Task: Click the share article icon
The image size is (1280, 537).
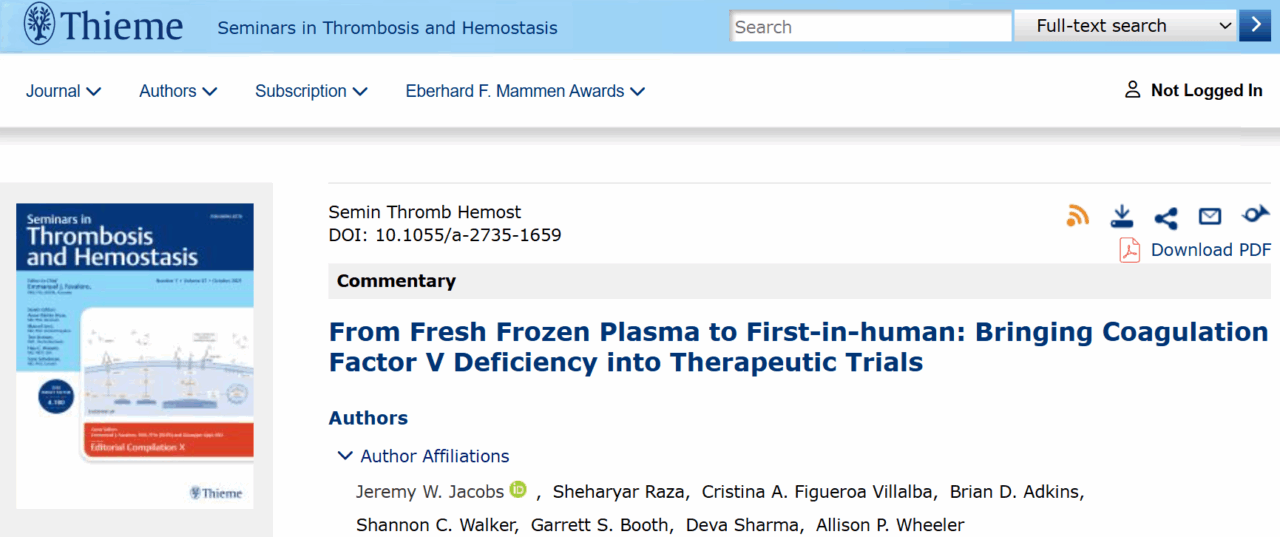Action: (x=1165, y=217)
